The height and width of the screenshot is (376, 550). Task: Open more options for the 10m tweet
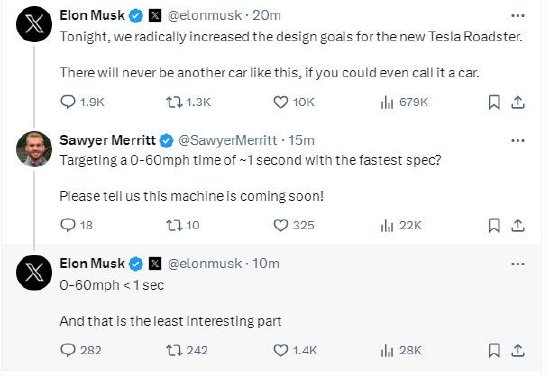tap(518, 264)
